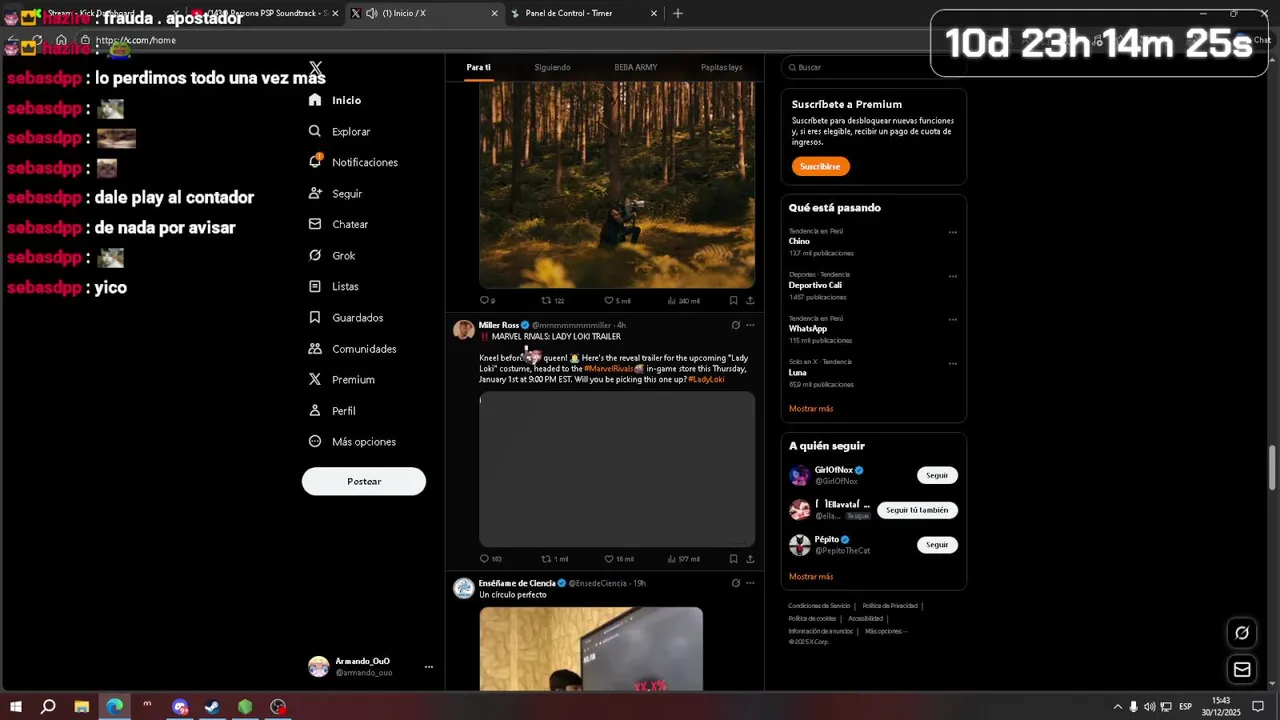This screenshot has height=720, width=1280.
Task: Open Listas in the sidebar
Action: pyautogui.click(x=333, y=286)
